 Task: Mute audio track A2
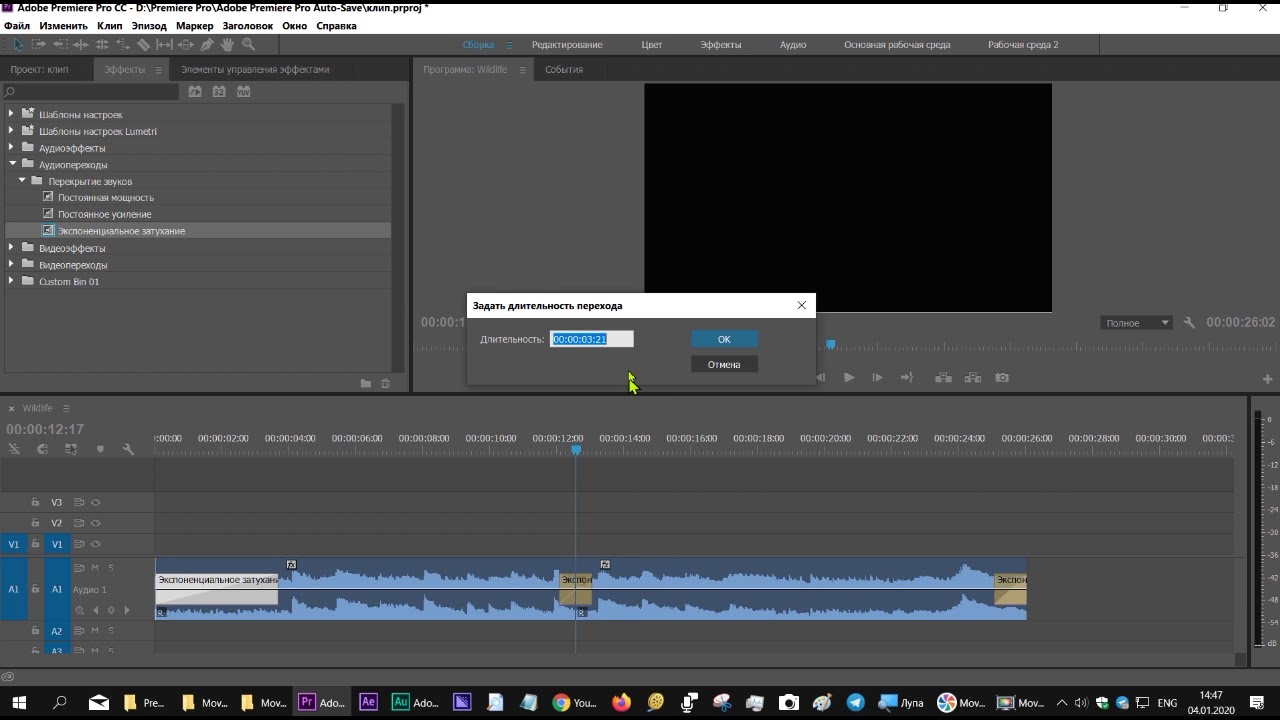(95, 631)
